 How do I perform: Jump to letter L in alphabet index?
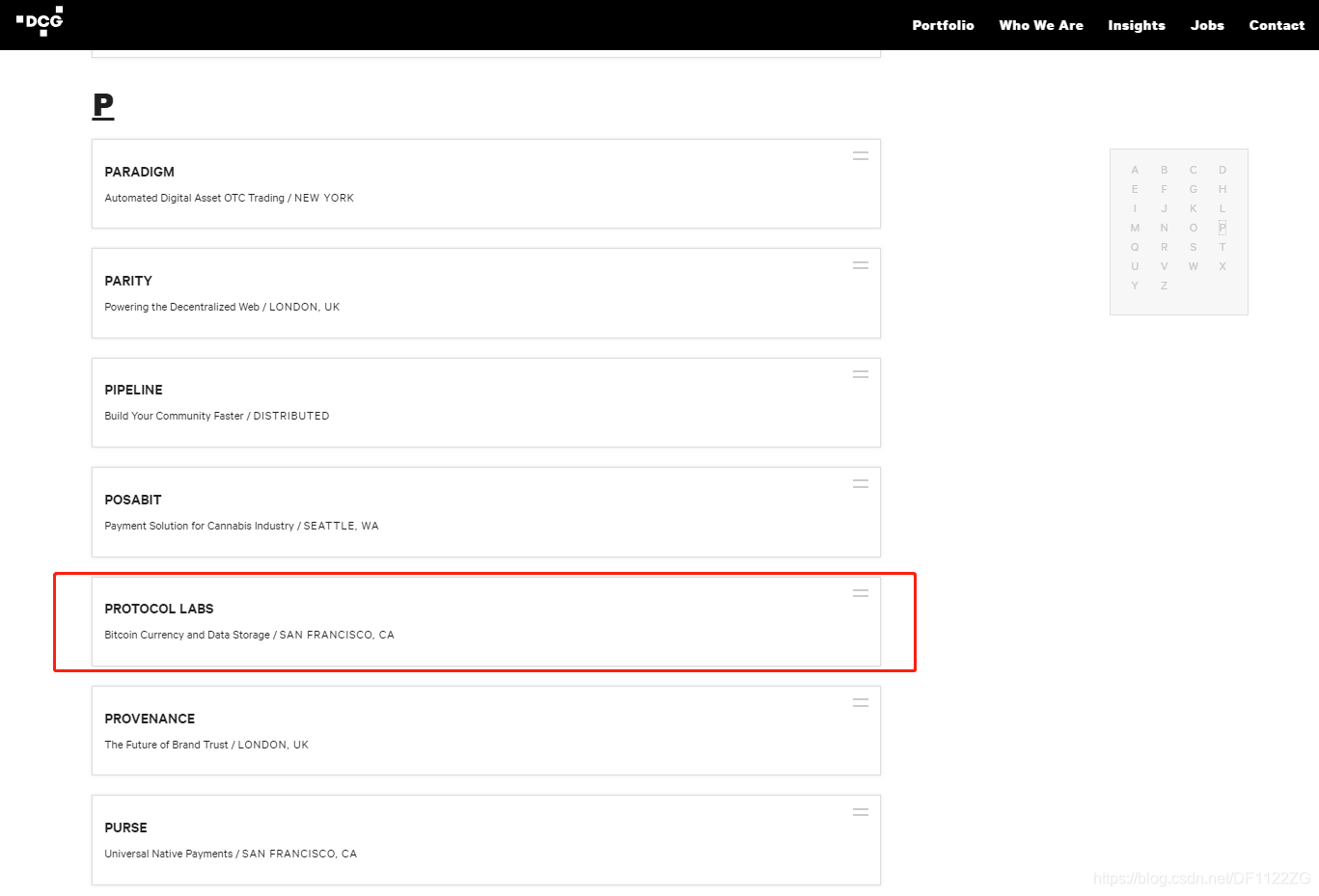1223,208
